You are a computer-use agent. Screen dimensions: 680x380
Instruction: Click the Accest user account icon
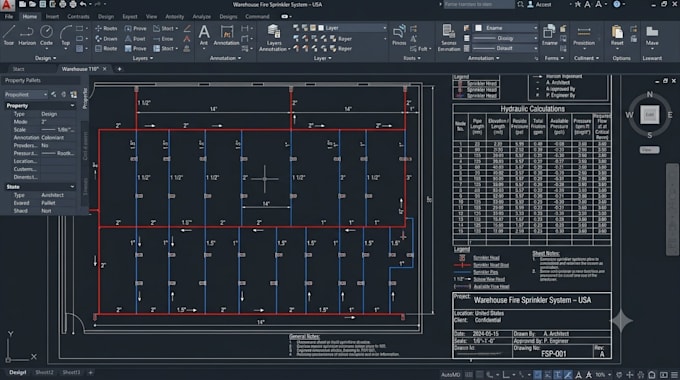[x=530, y=4]
